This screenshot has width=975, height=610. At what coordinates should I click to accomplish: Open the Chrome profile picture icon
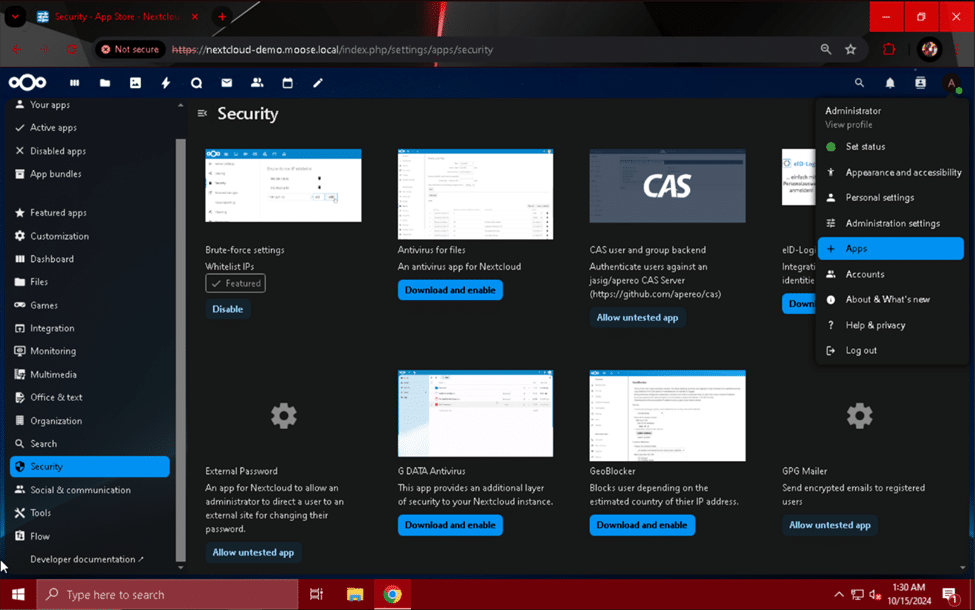[x=930, y=49]
